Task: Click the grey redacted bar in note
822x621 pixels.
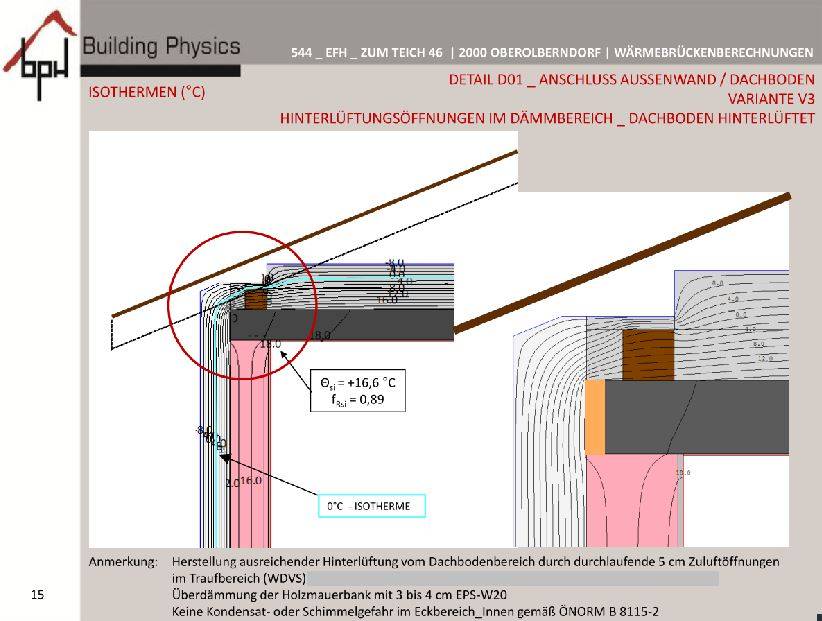Action: pos(511,579)
